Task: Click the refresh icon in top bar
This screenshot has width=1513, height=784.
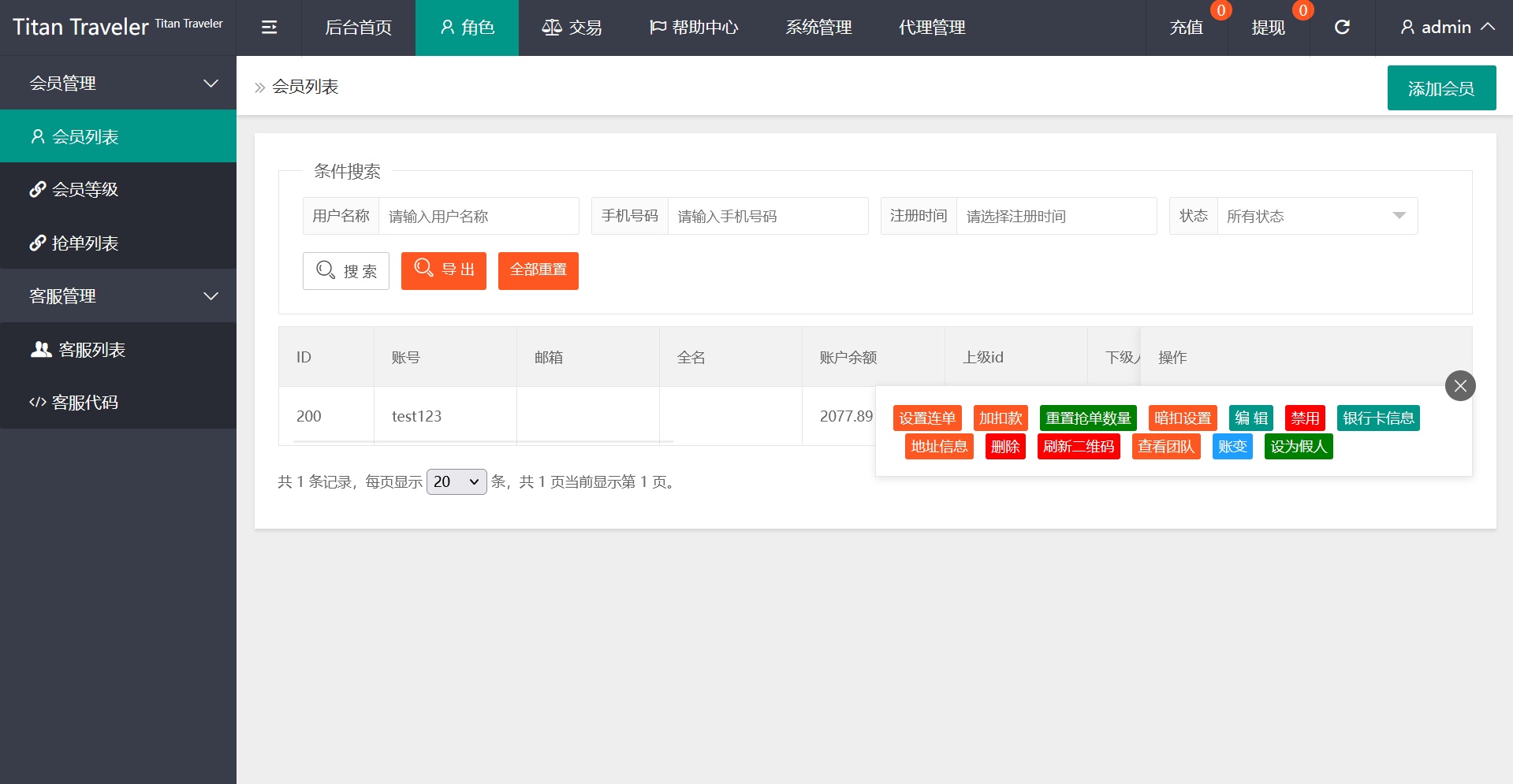Action: (1342, 28)
